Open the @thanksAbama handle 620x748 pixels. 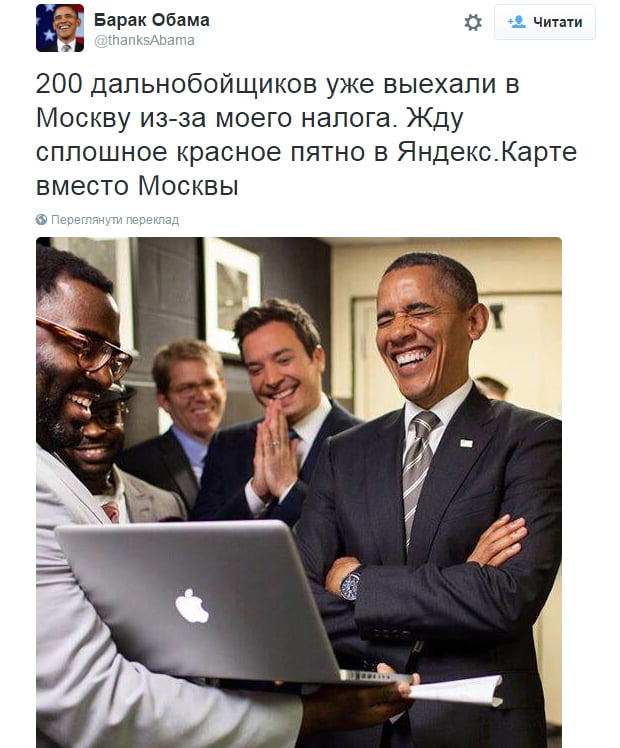coord(145,41)
